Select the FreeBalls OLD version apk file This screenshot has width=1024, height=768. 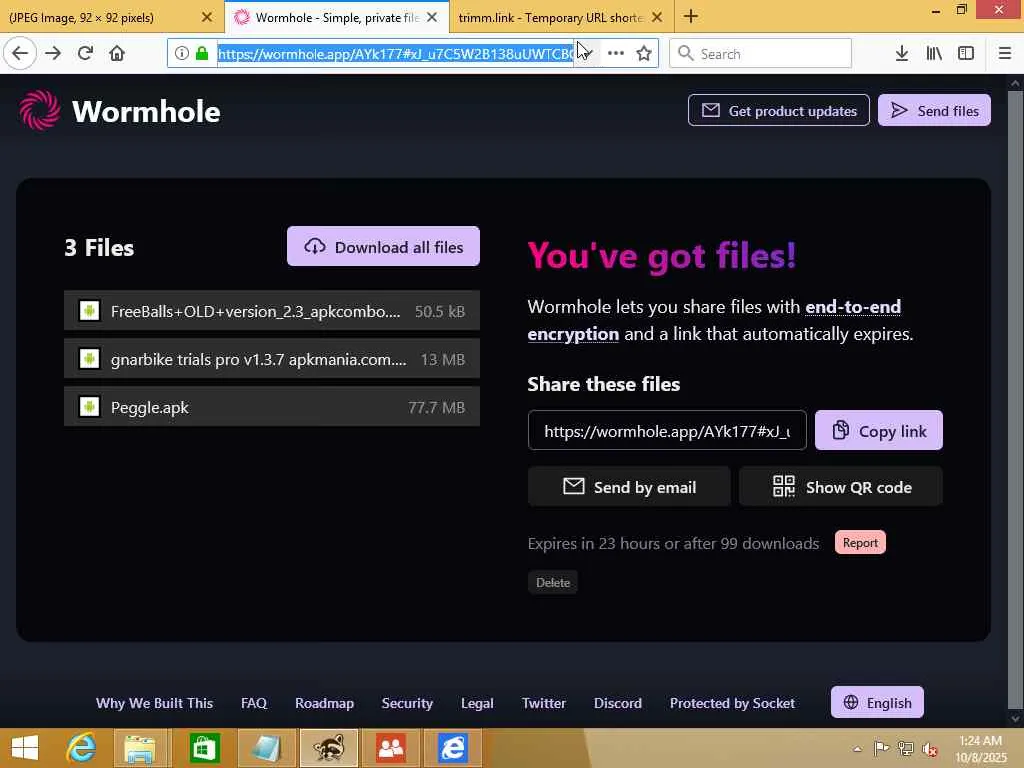pyautogui.click(x=272, y=311)
